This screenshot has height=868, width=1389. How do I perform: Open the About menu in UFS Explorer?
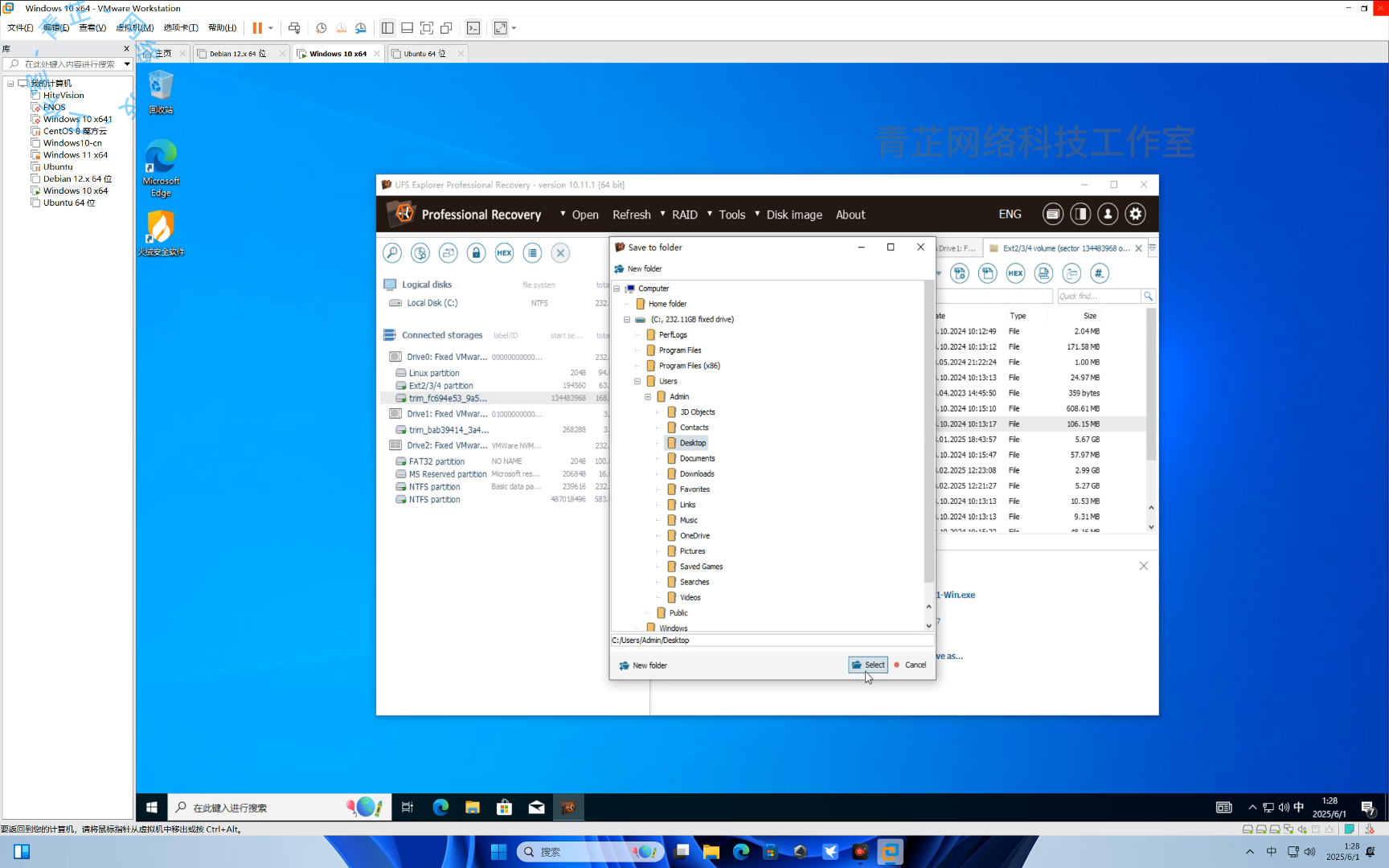[x=850, y=215]
